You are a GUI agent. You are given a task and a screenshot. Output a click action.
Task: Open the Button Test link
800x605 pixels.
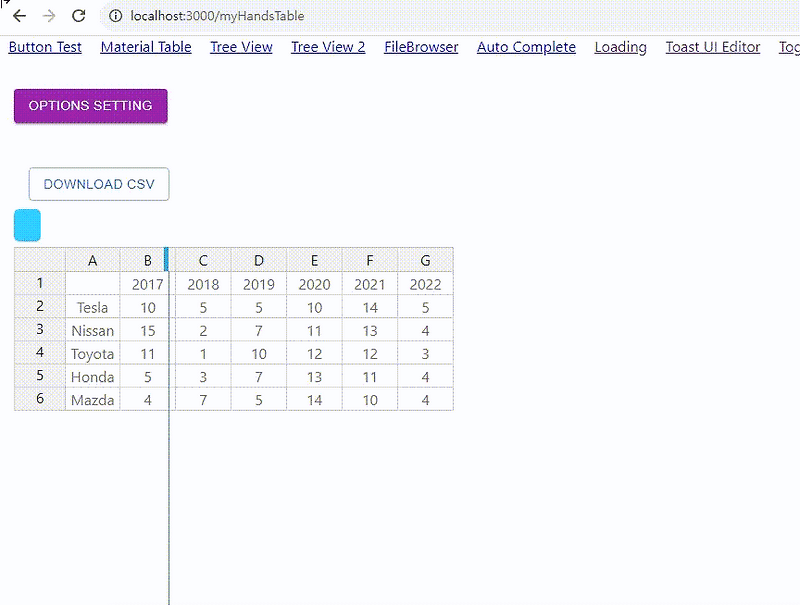44,47
